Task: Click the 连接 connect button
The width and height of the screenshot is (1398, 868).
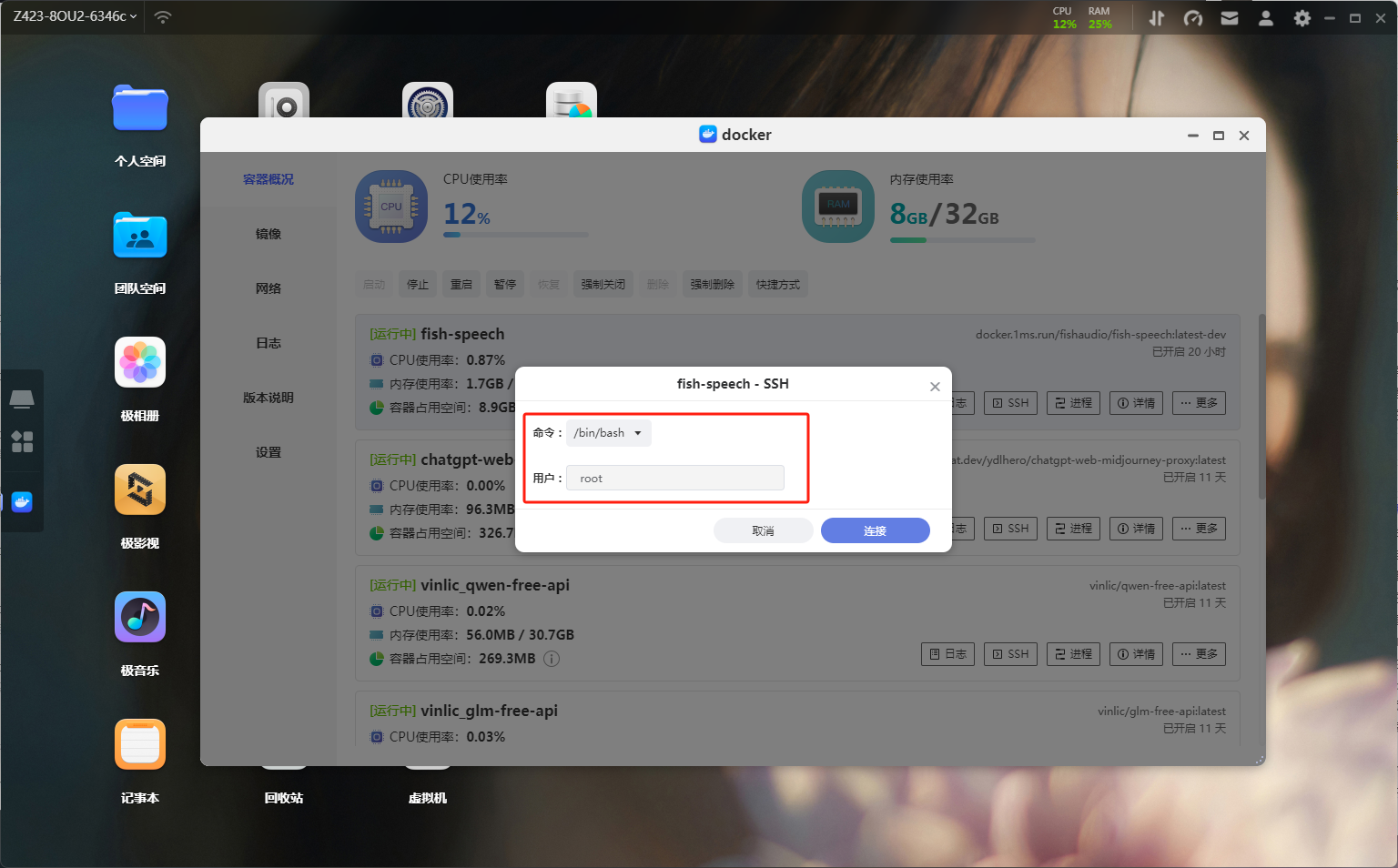Action: click(x=876, y=530)
